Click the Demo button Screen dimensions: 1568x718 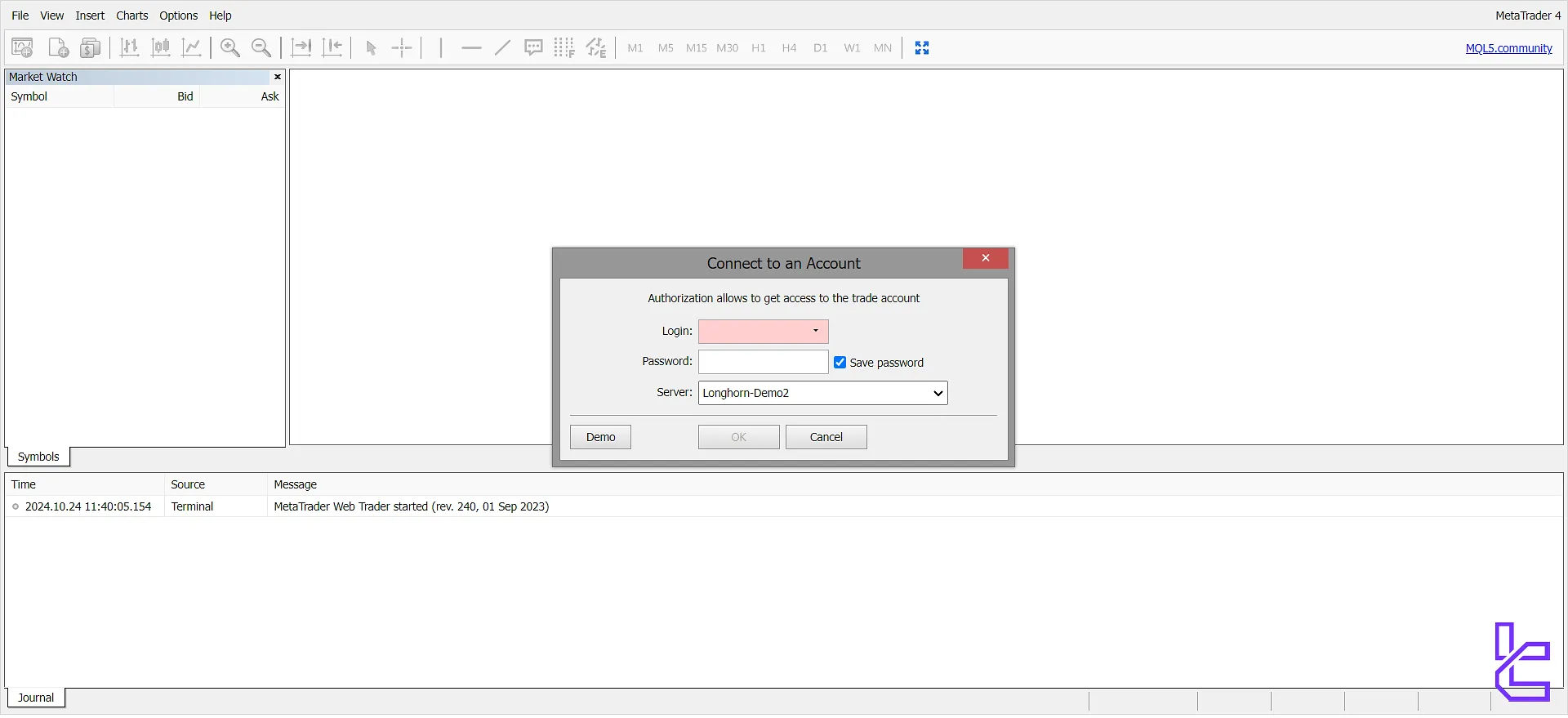[x=600, y=437]
